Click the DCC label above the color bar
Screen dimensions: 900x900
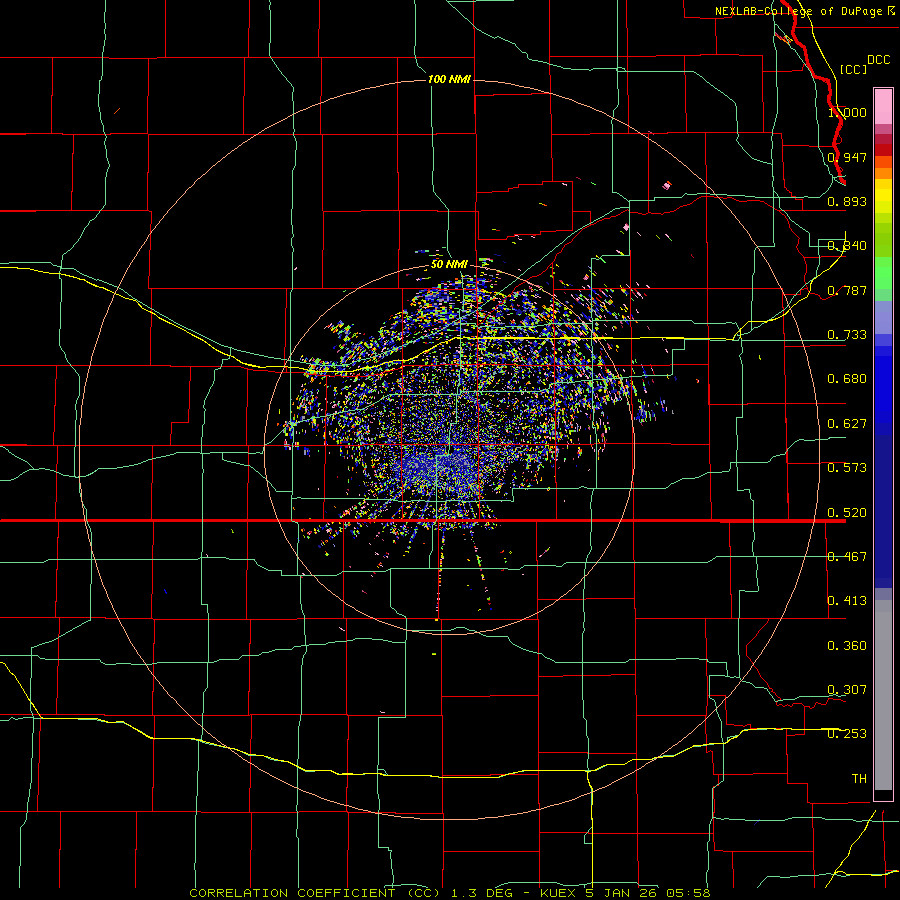(879, 60)
